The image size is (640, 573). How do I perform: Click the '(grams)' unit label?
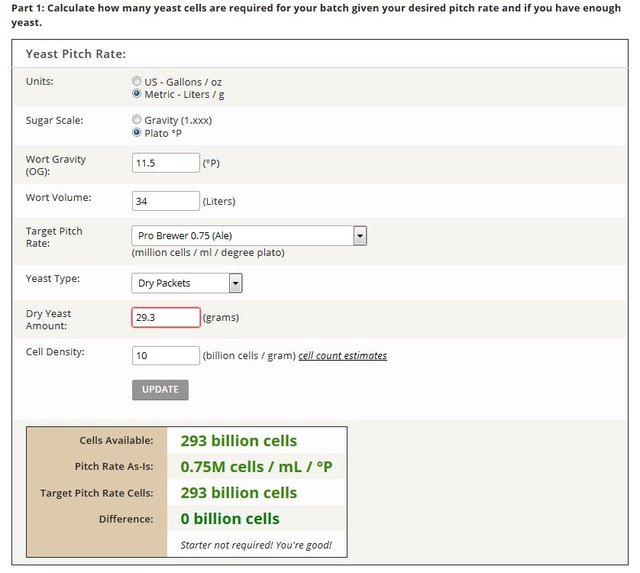[x=221, y=318]
